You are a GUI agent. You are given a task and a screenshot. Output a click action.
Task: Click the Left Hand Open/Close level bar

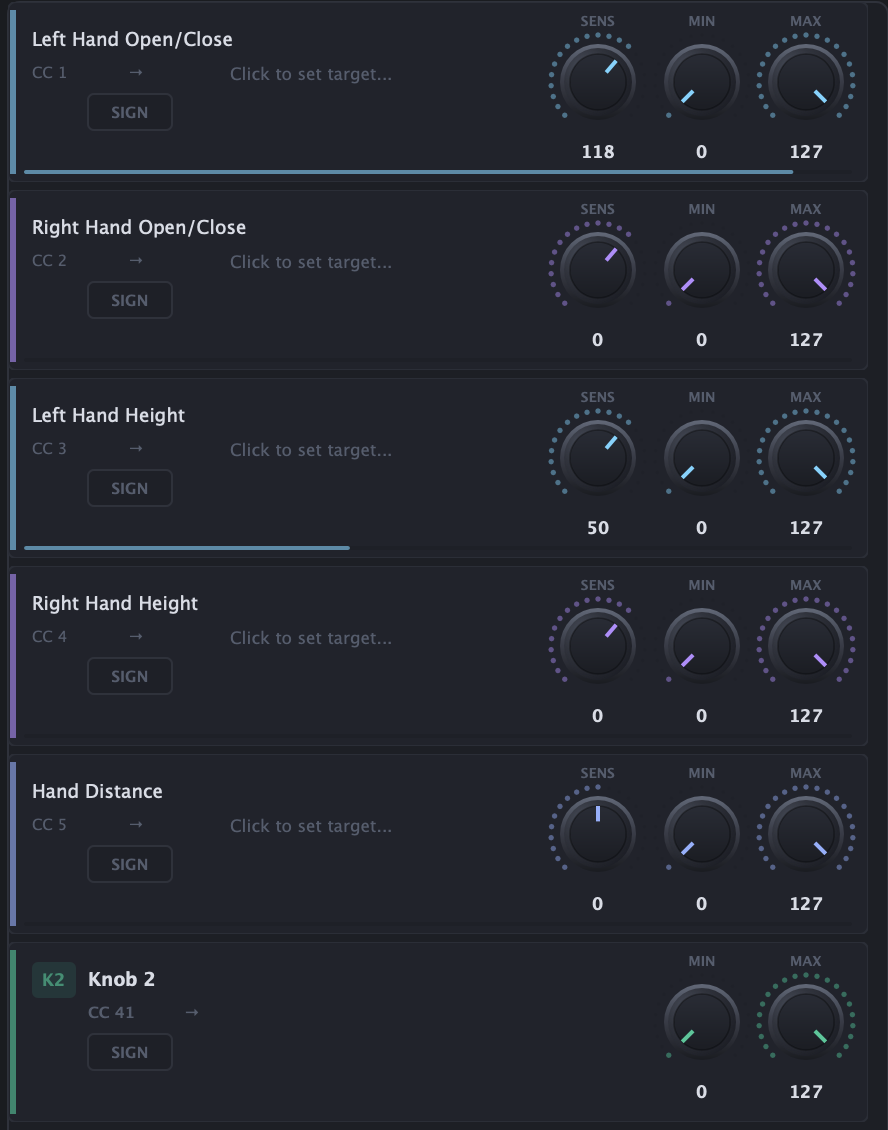438,172
